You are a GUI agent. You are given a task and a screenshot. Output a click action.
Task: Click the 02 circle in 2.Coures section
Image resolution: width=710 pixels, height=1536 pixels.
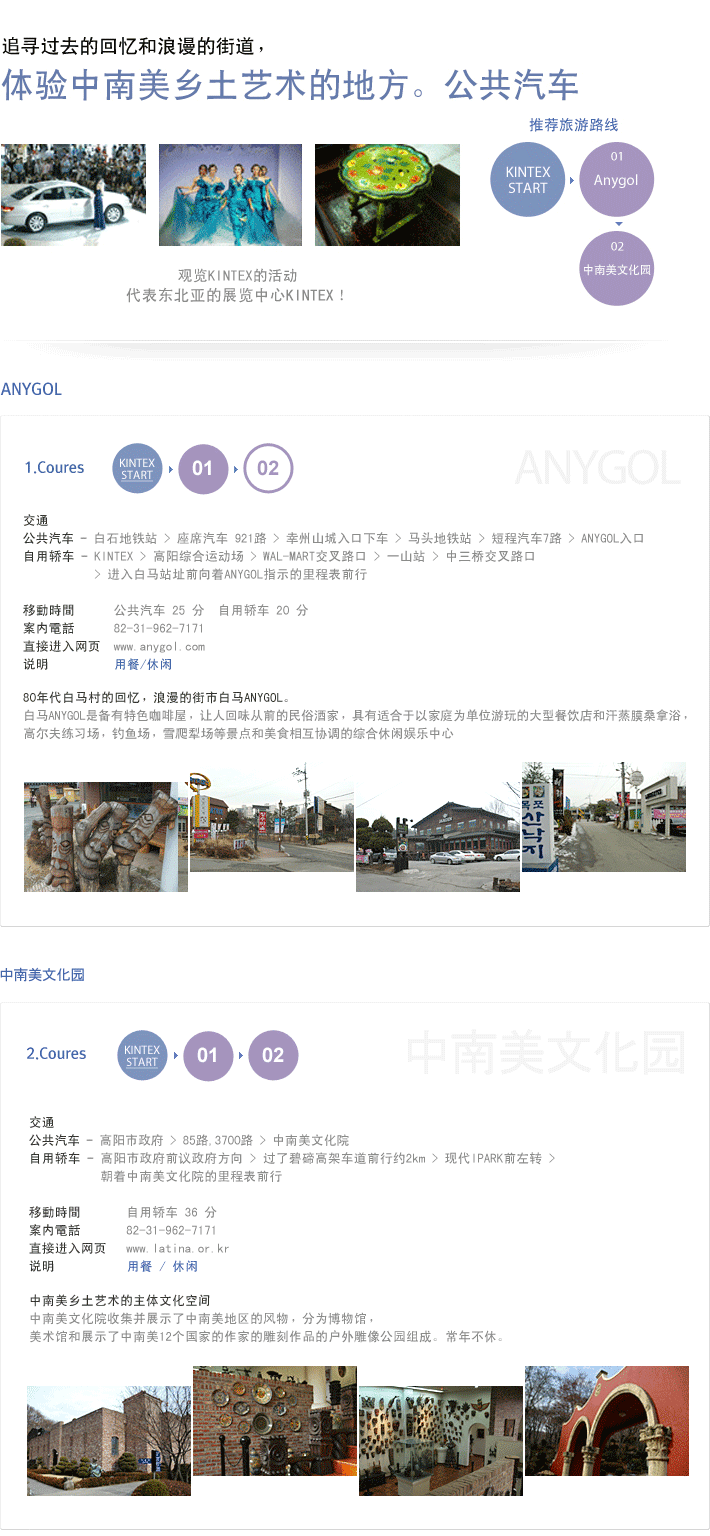[x=273, y=1055]
